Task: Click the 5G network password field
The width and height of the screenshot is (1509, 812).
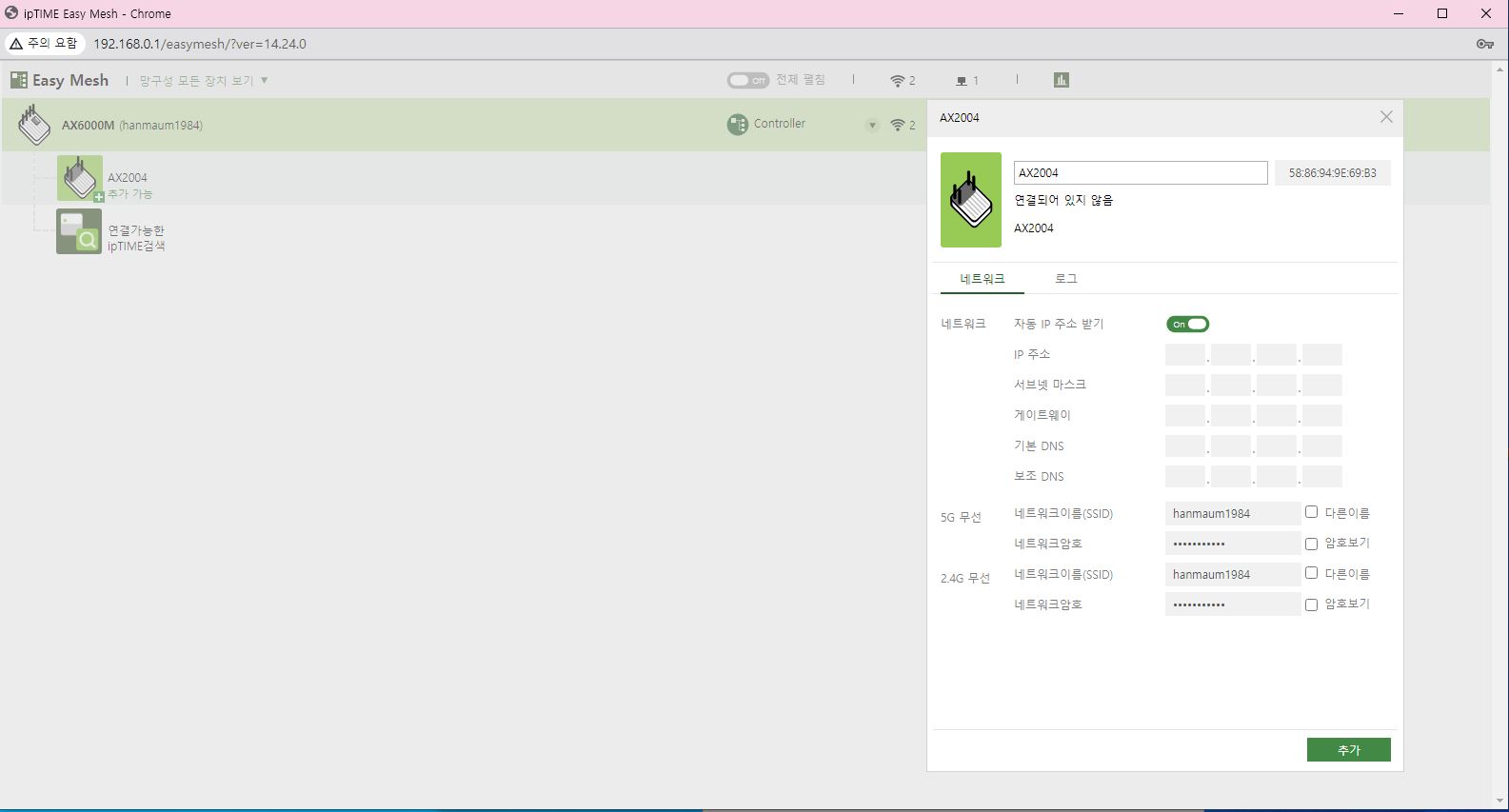Action: click(x=1233, y=544)
